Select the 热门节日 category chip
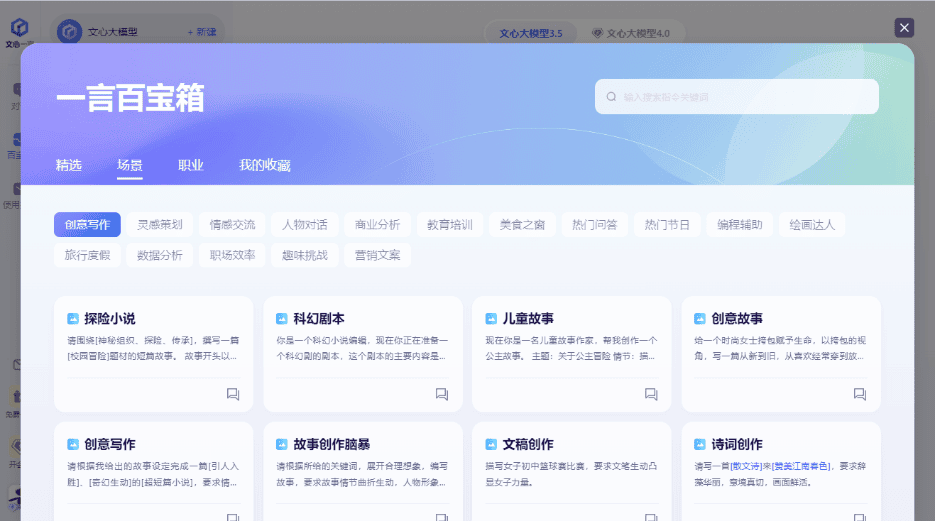Viewport: 935px width, 521px height. pyautogui.click(x=667, y=225)
